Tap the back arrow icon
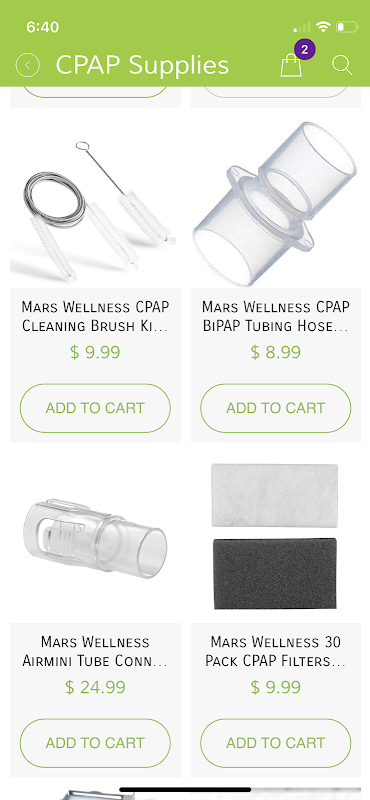Viewport: 370px width, 800px height. tap(28, 65)
